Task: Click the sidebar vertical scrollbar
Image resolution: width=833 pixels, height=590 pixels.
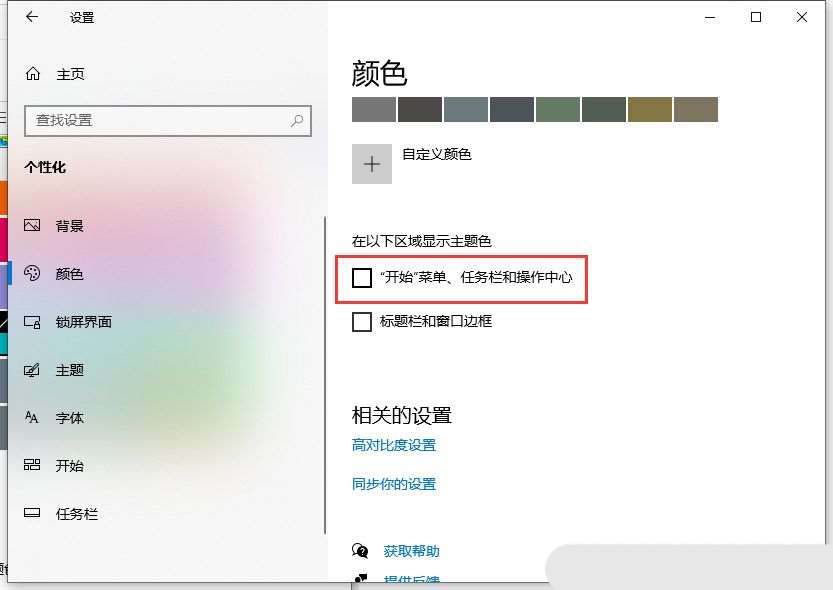Action: [x=325, y=375]
